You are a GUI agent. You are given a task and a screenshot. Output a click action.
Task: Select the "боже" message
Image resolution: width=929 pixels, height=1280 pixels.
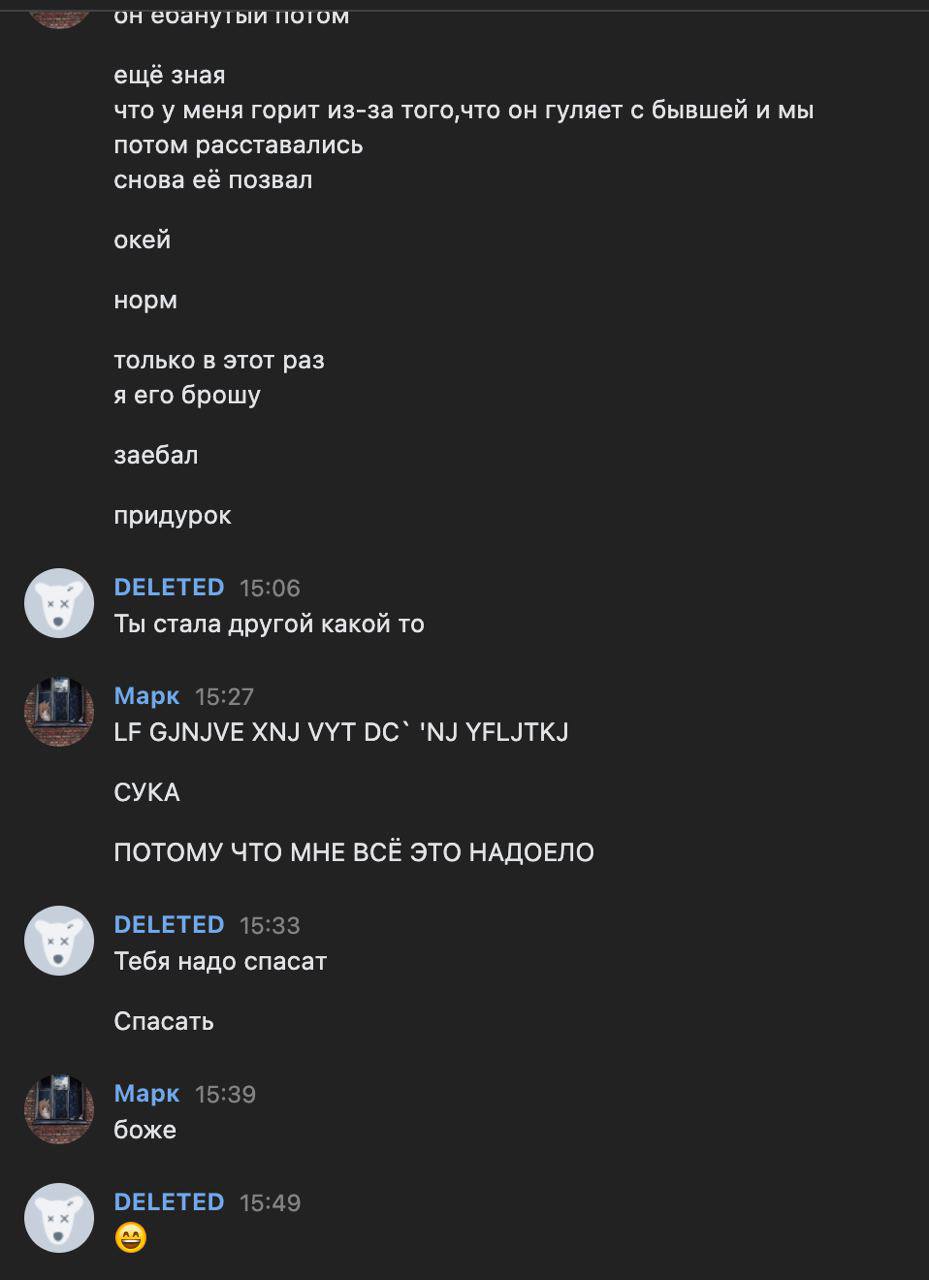point(145,1130)
